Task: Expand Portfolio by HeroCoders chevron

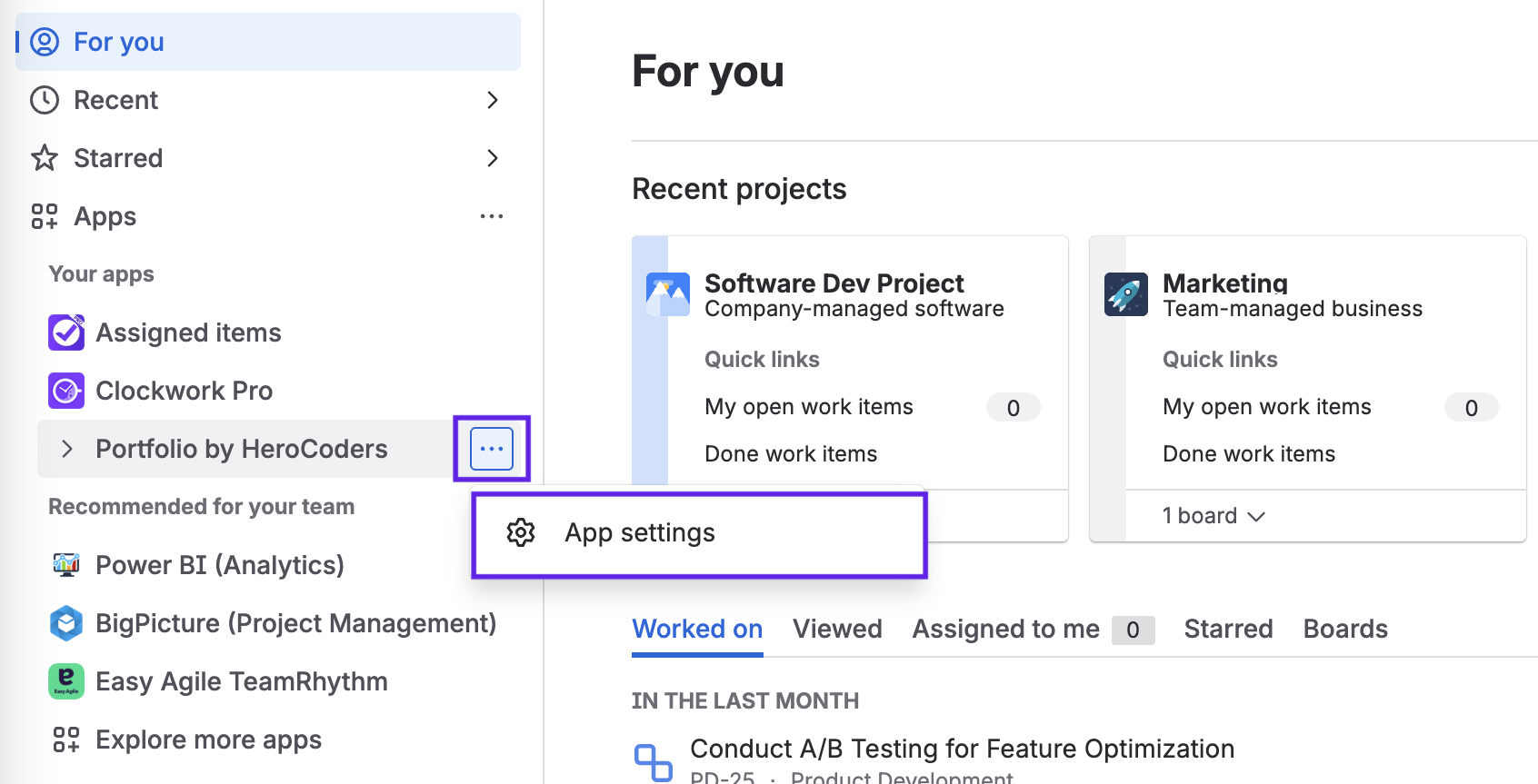Action: pos(66,449)
